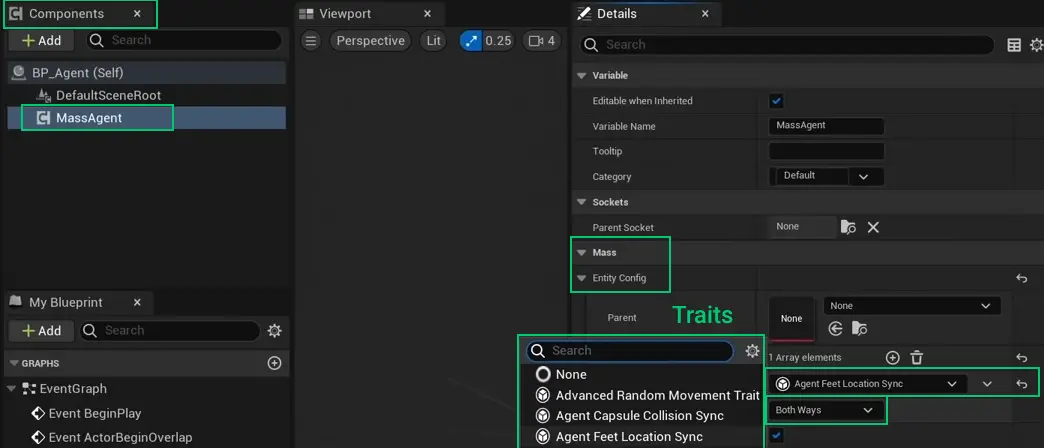Click the Tooltip text field
The width and height of the screenshot is (1044, 448).
(826, 151)
